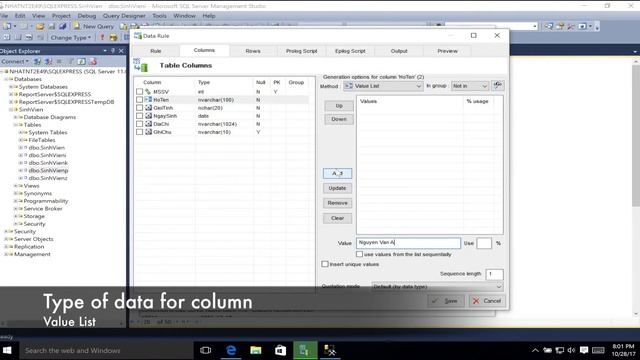The height and width of the screenshot is (360, 640).
Task: Click the New Query toolbar button
Action: tap(94, 26)
